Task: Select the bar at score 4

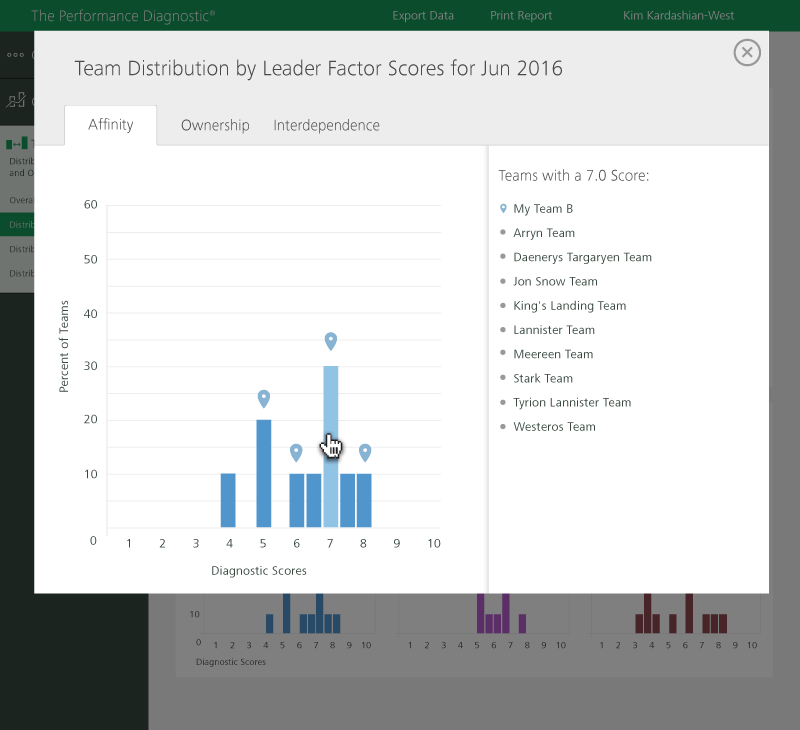Action: pos(228,500)
